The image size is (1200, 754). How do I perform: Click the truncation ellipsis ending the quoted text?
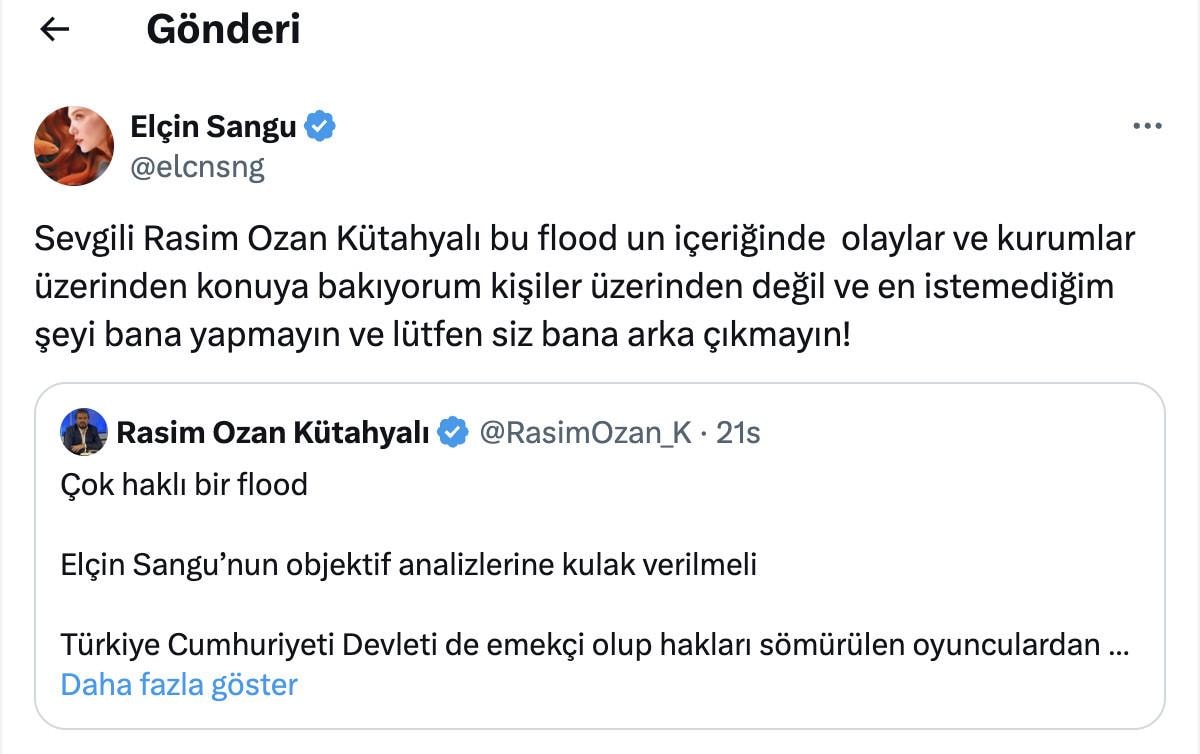tap(1120, 645)
